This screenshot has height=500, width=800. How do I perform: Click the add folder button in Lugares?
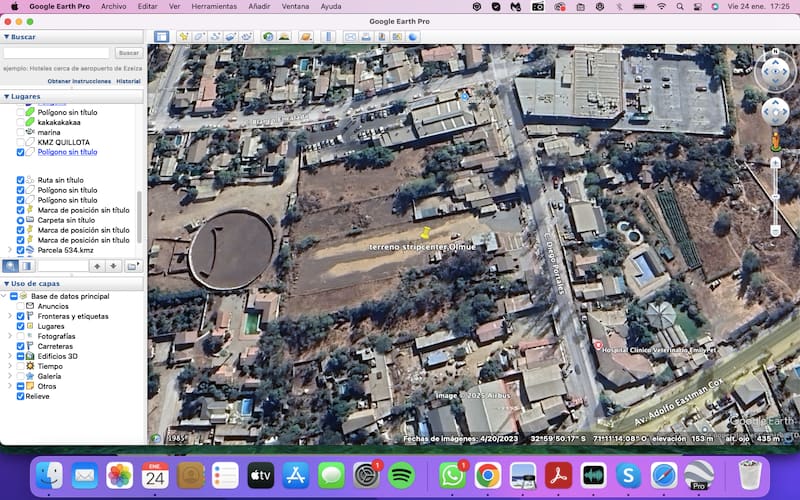[133, 266]
